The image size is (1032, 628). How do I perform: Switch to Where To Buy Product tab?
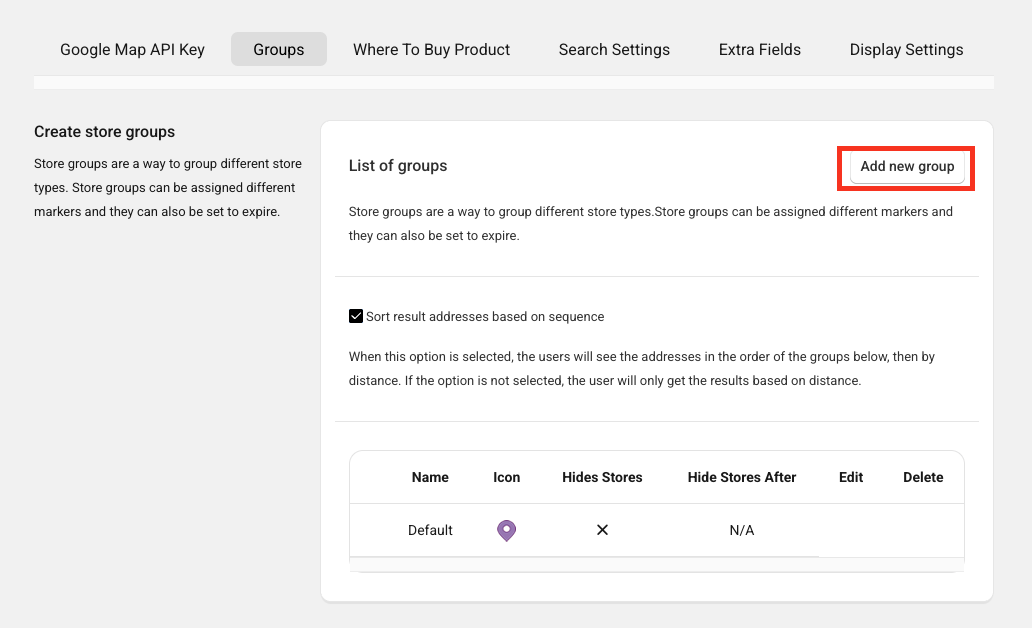click(432, 49)
